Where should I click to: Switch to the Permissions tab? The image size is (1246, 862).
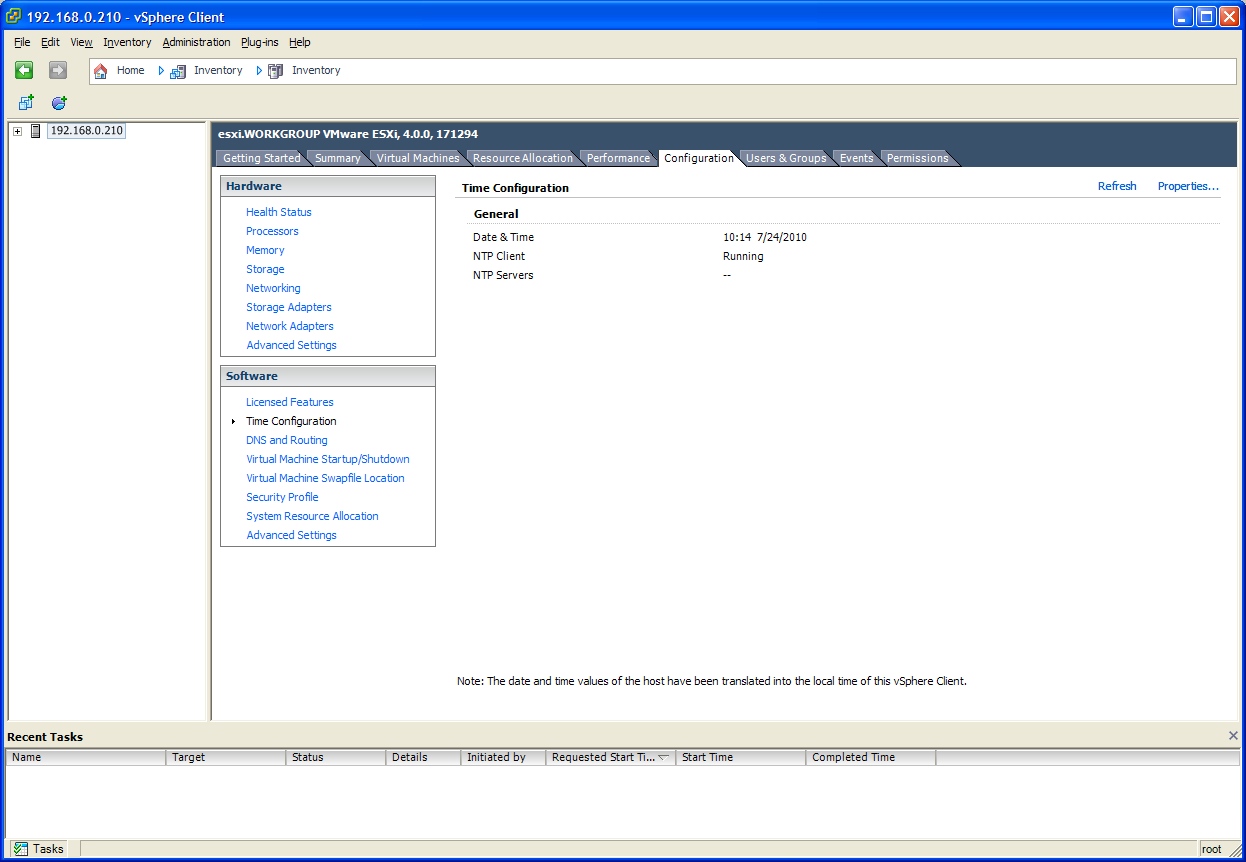[917, 158]
